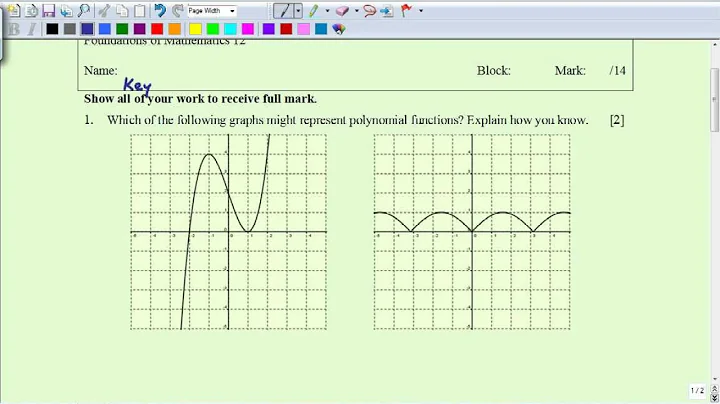Click the Save floppy disk icon
The width and height of the screenshot is (720, 404).
48,11
